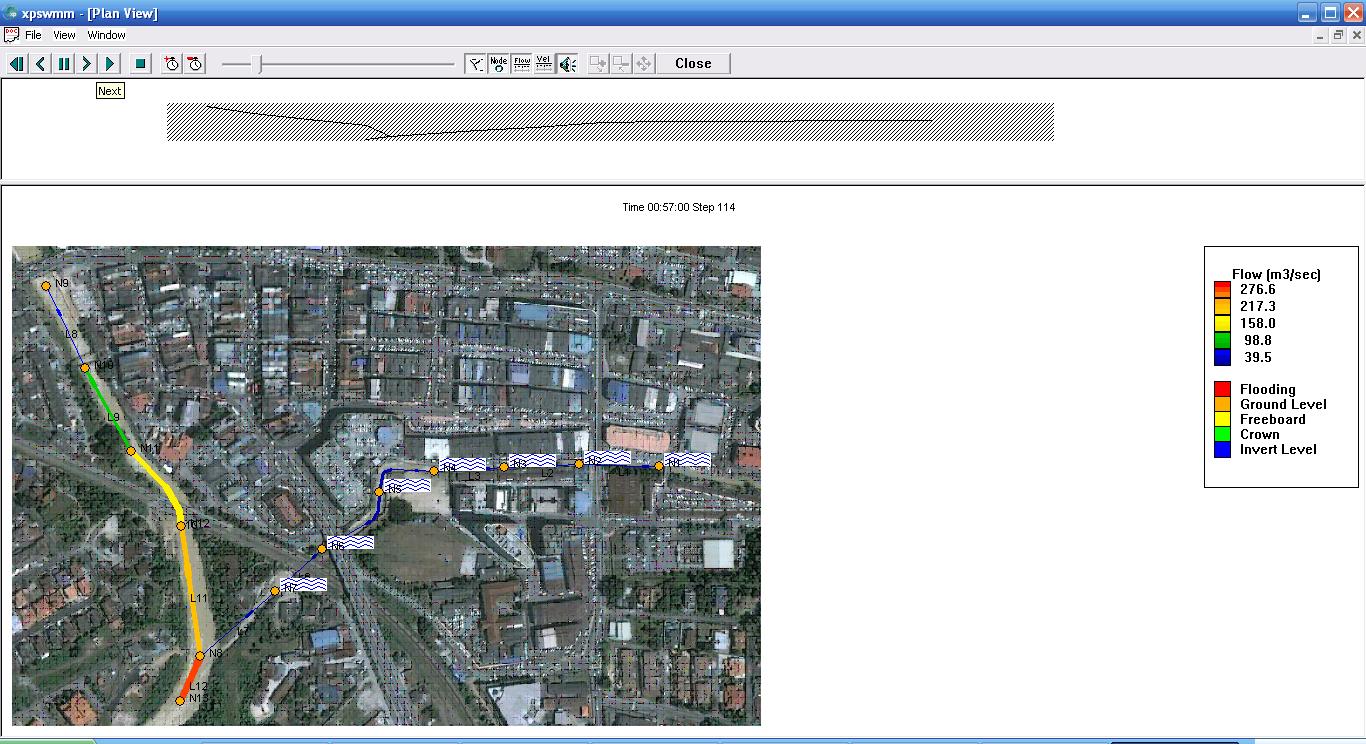Open the File menu
This screenshot has width=1366, height=744.
pos(33,35)
